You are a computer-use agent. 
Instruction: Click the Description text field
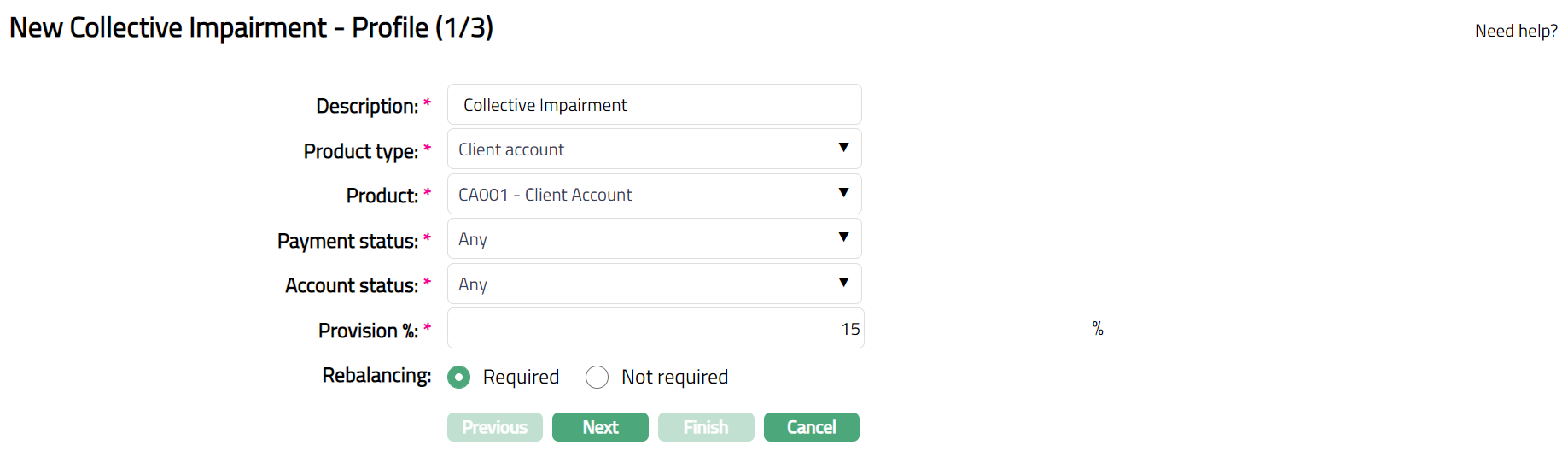(x=654, y=105)
